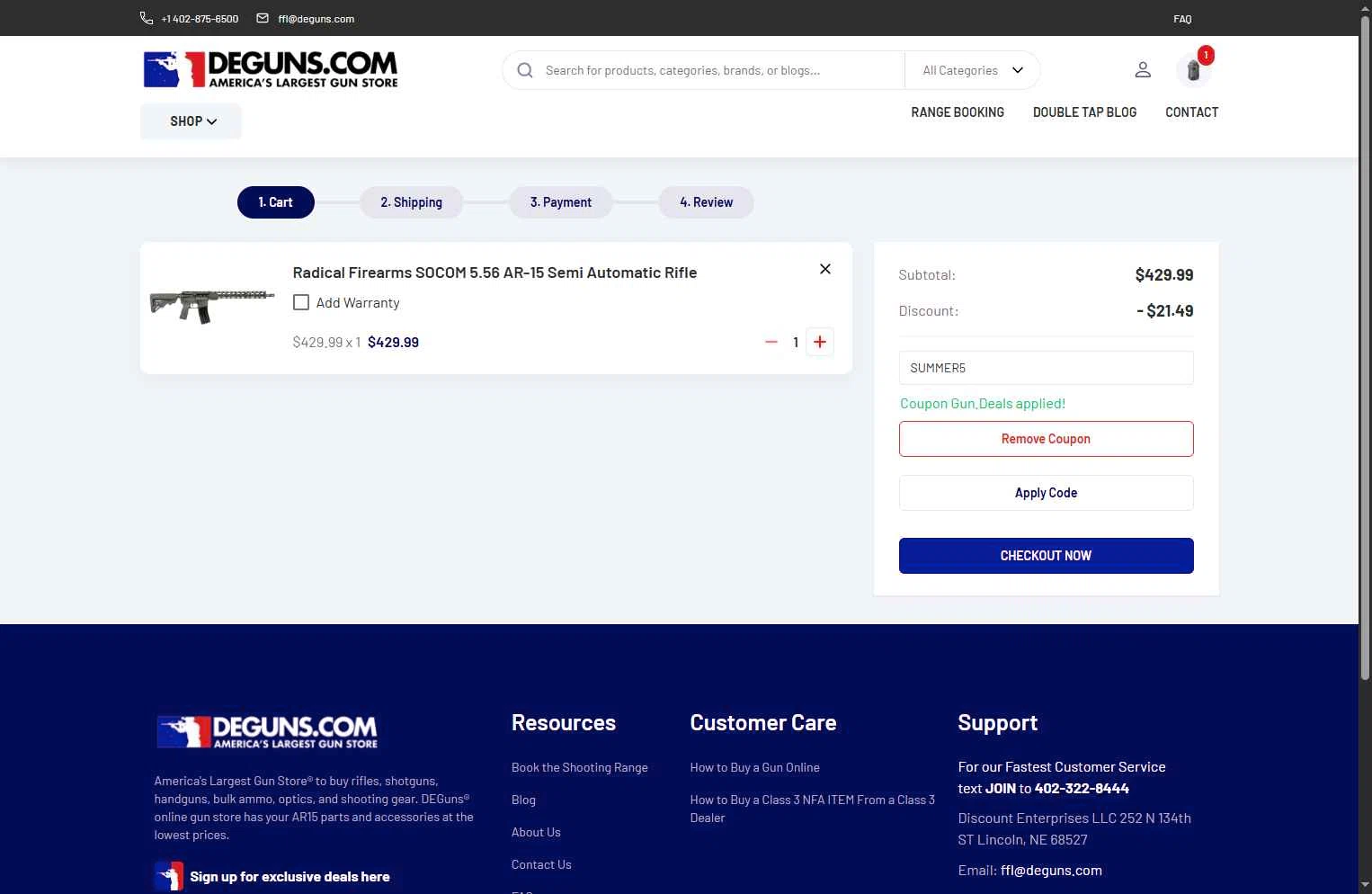This screenshot has width=1372, height=894.
Task: Click the DEGUNS.COM header logo
Action: (x=271, y=69)
